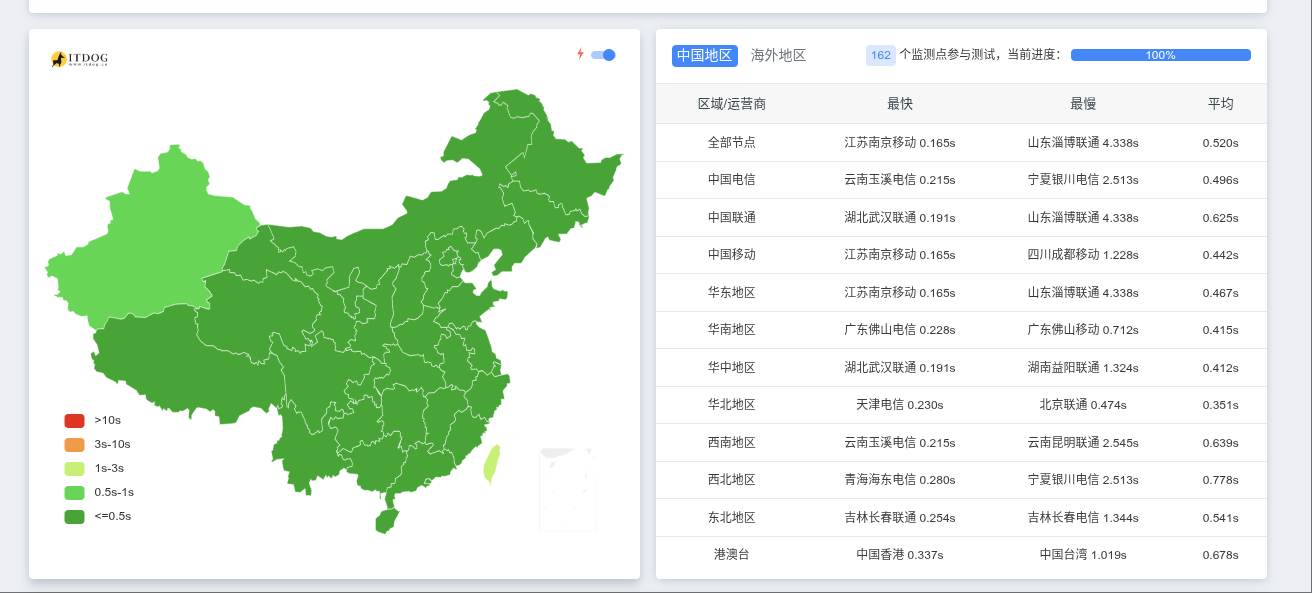Toggle the 0.5s-1s legend swatch
The image size is (1312, 593).
click(74, 492)
